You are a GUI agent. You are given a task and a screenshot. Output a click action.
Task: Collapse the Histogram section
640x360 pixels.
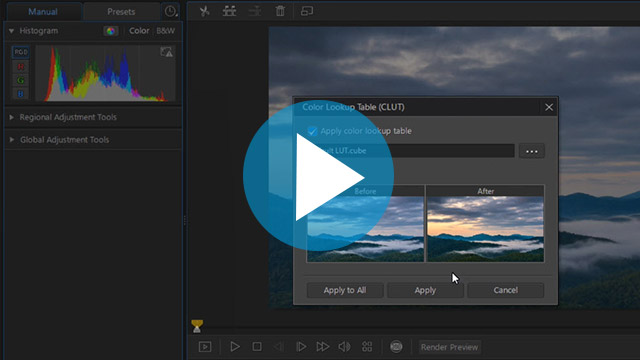tap(11, 31)
